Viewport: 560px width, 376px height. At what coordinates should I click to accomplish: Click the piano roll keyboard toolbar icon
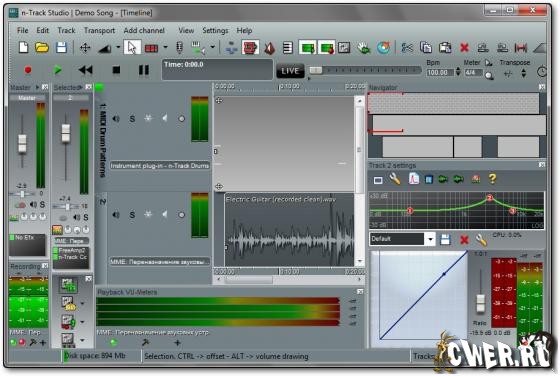pyautogui.click(x=288, y=48)
